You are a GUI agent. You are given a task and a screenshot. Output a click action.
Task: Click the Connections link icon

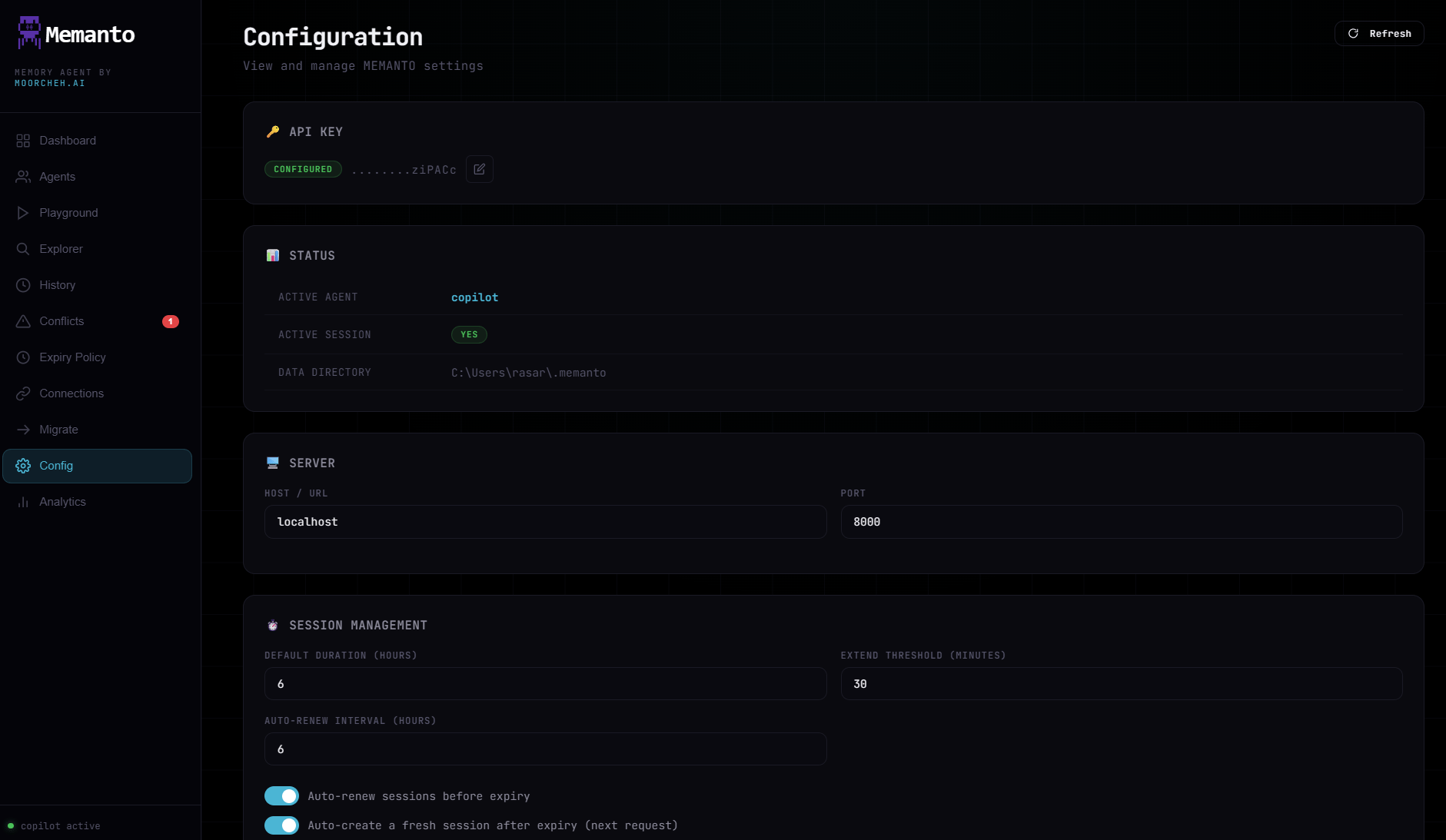click(x=23, y=393)
